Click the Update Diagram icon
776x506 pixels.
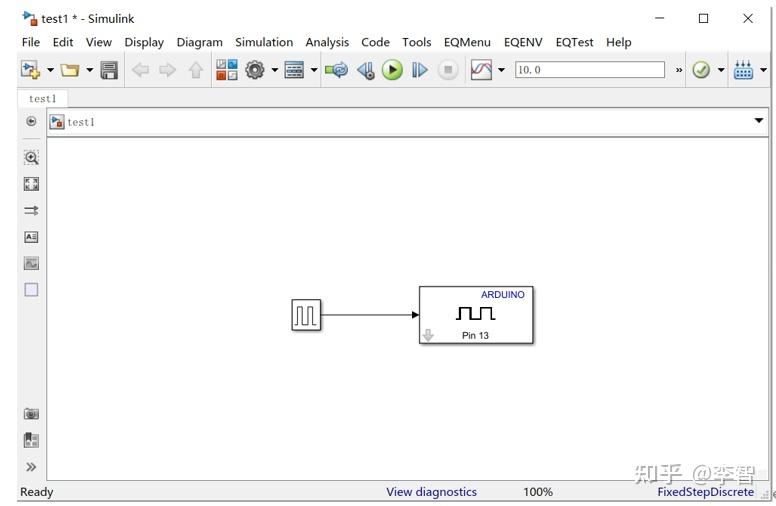coord(337,70)
